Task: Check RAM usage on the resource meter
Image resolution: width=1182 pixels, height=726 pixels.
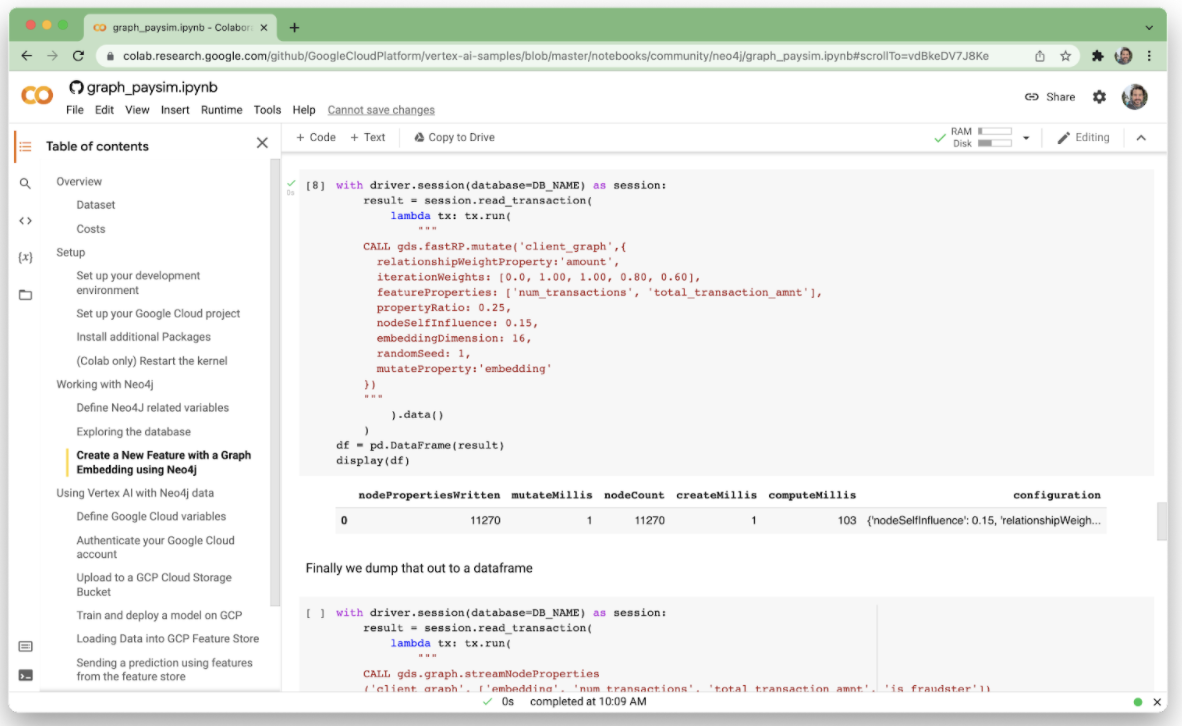Action: point(991,131)
